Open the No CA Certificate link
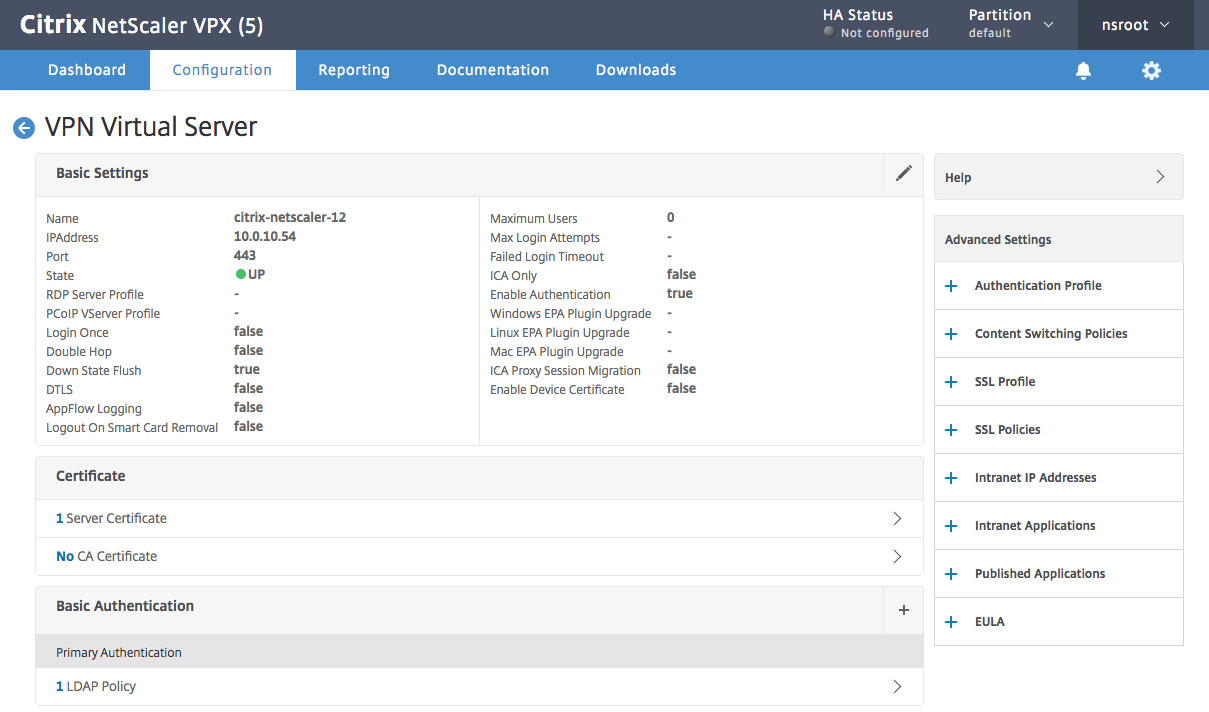Image resolution: width=1209 pixels, height=712 pixels. (106, 557)
